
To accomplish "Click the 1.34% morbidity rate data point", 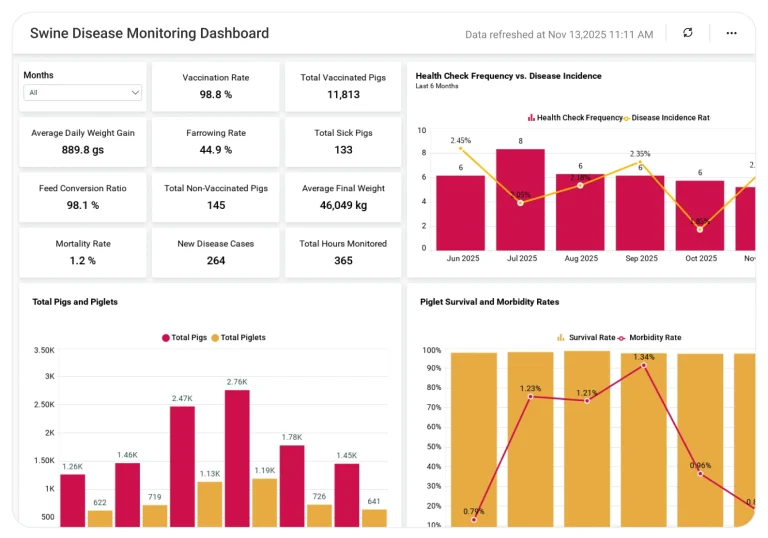I will (x=644, y=366).
